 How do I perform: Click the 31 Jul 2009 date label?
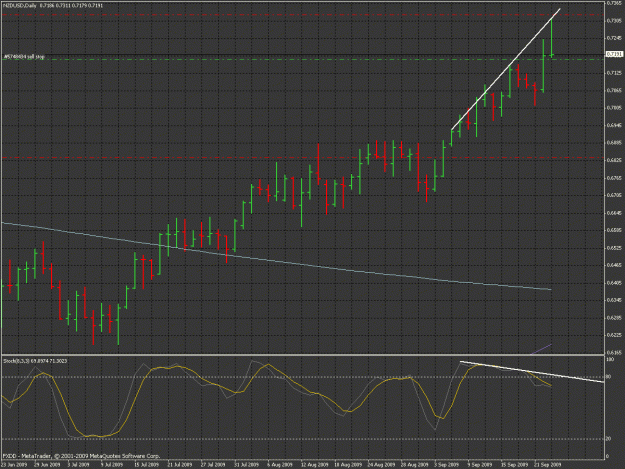click(x=246, y=465)
